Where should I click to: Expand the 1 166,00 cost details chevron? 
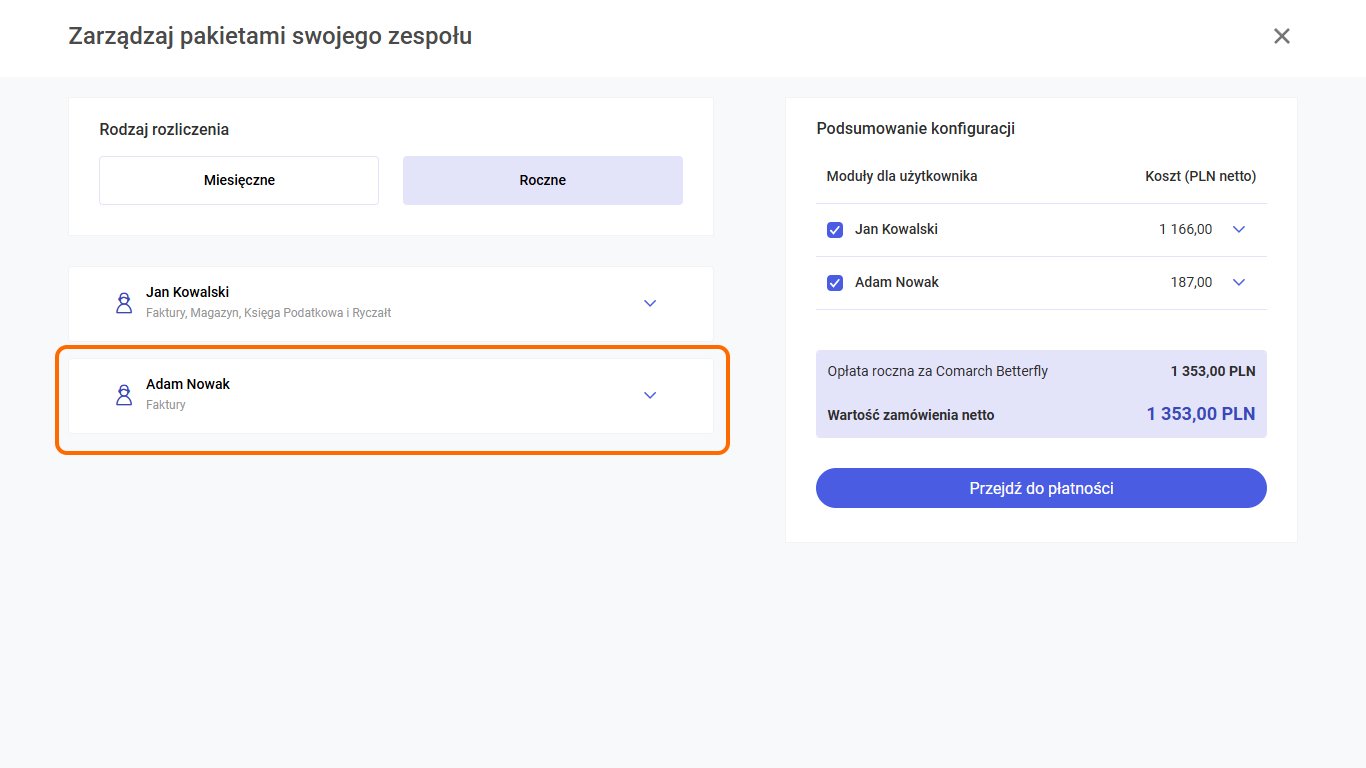[x=1239, y=230]
